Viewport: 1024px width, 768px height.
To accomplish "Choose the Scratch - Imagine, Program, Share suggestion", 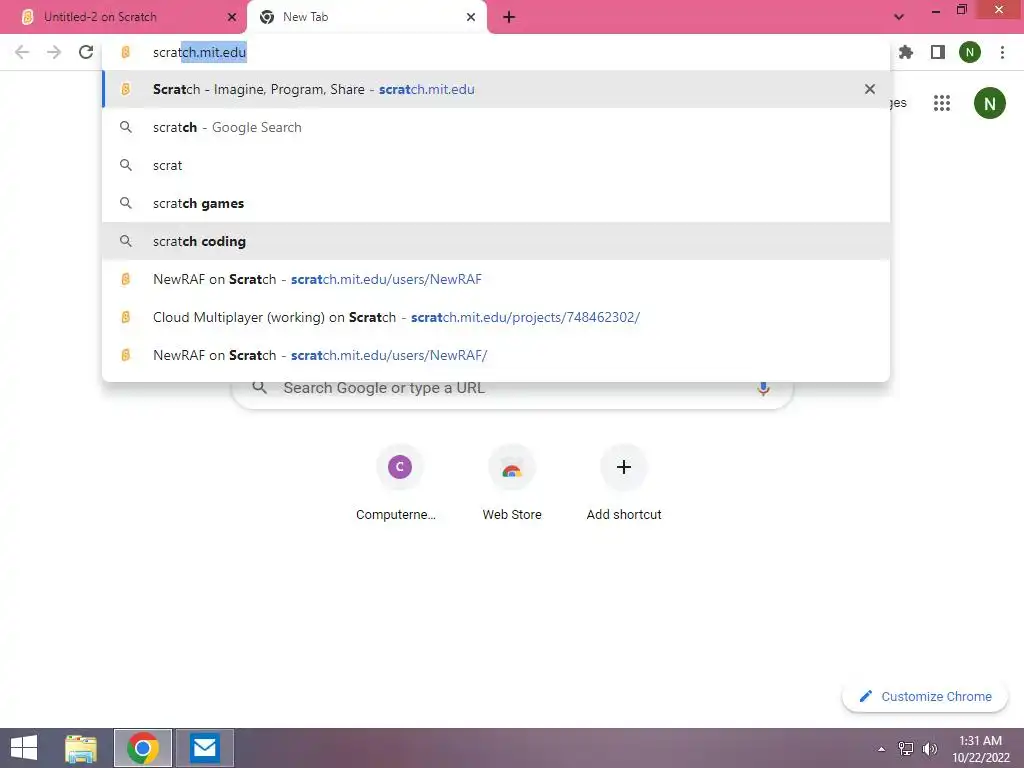I will (x=496, y=89).
